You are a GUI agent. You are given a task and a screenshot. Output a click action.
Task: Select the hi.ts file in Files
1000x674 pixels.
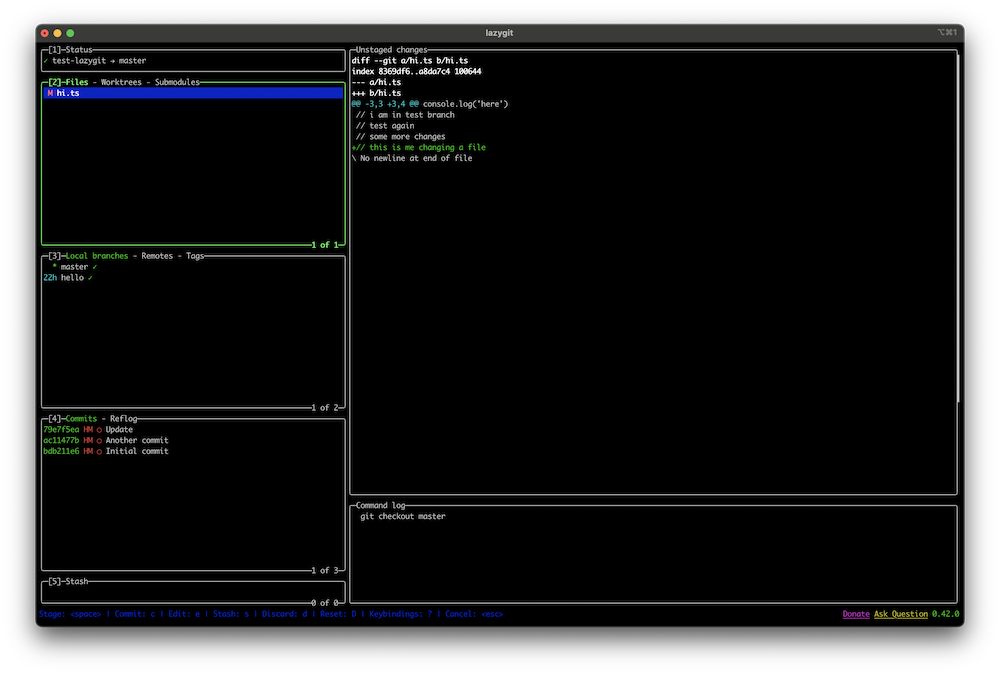pyautogui.click(x=68, y=93)
